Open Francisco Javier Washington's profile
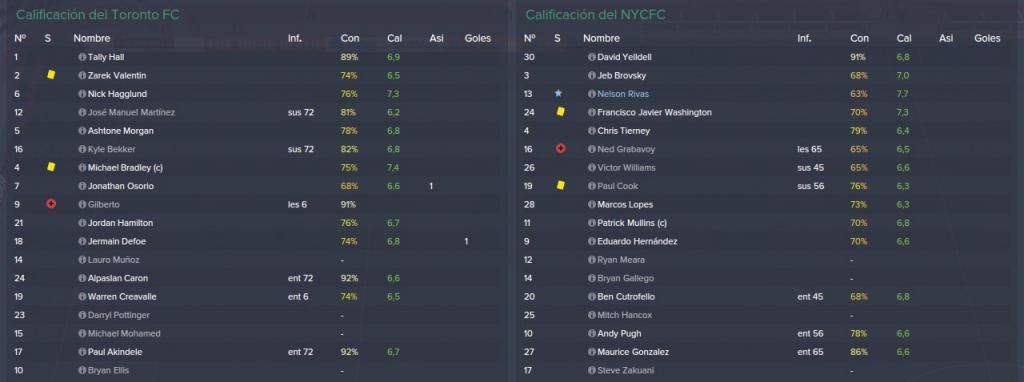The width and height of the screenshot is (1024, 382). point(654,112)
